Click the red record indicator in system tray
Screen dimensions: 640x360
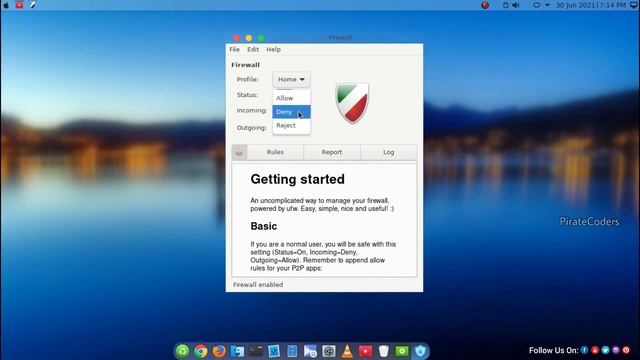(485, 5)
